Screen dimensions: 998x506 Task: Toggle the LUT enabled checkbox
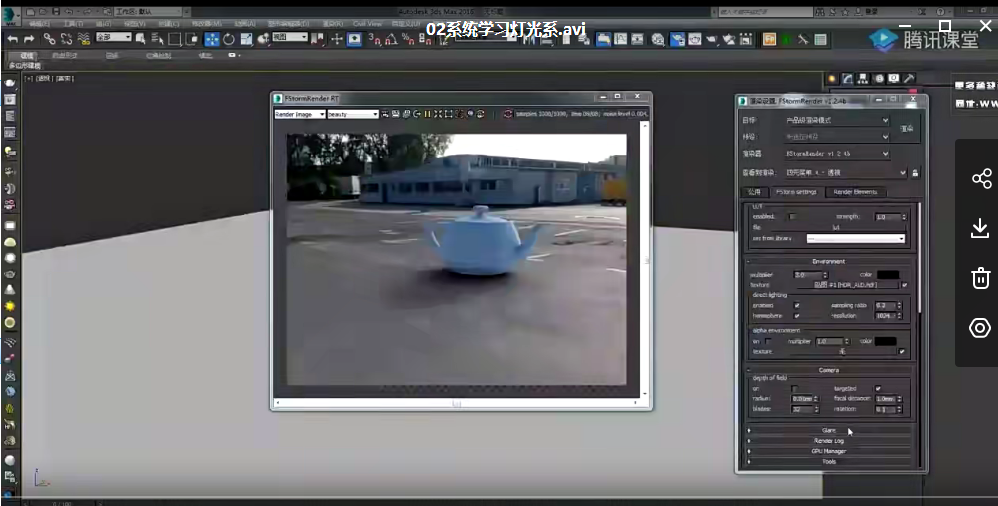click(x=793, y=216)
